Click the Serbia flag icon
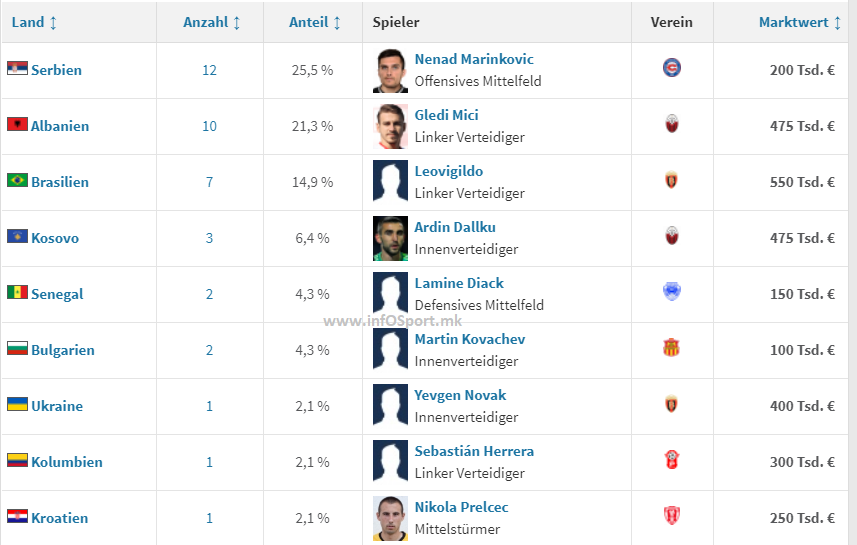This screenshot has height=545, width=857. tap(17, 69)
